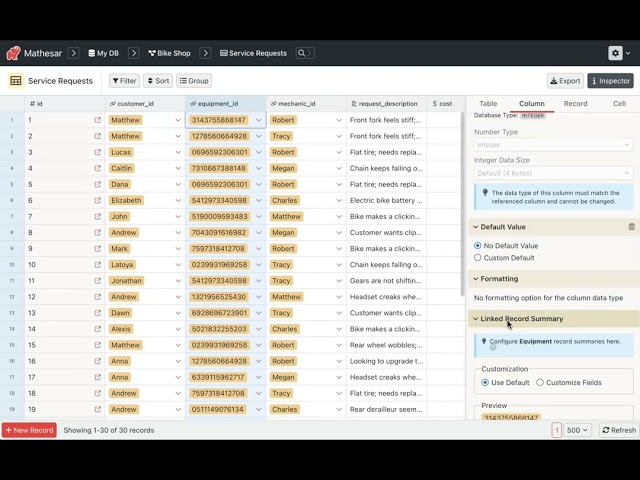Go to My DB breadcrumb
The height and width of the screenshot is (480, 640).
click(104, 53)
